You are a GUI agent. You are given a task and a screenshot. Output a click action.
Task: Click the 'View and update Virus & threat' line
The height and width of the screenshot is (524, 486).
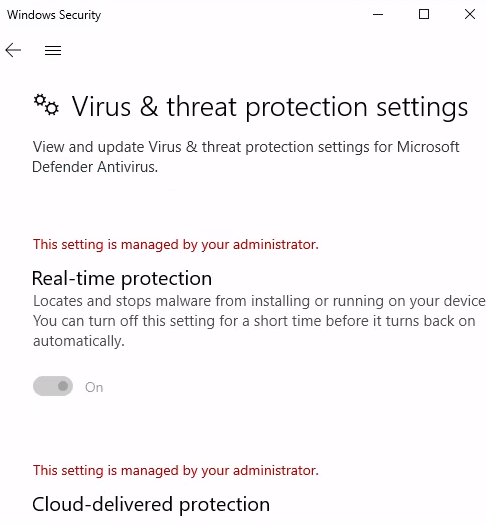(x=246, y=147)
